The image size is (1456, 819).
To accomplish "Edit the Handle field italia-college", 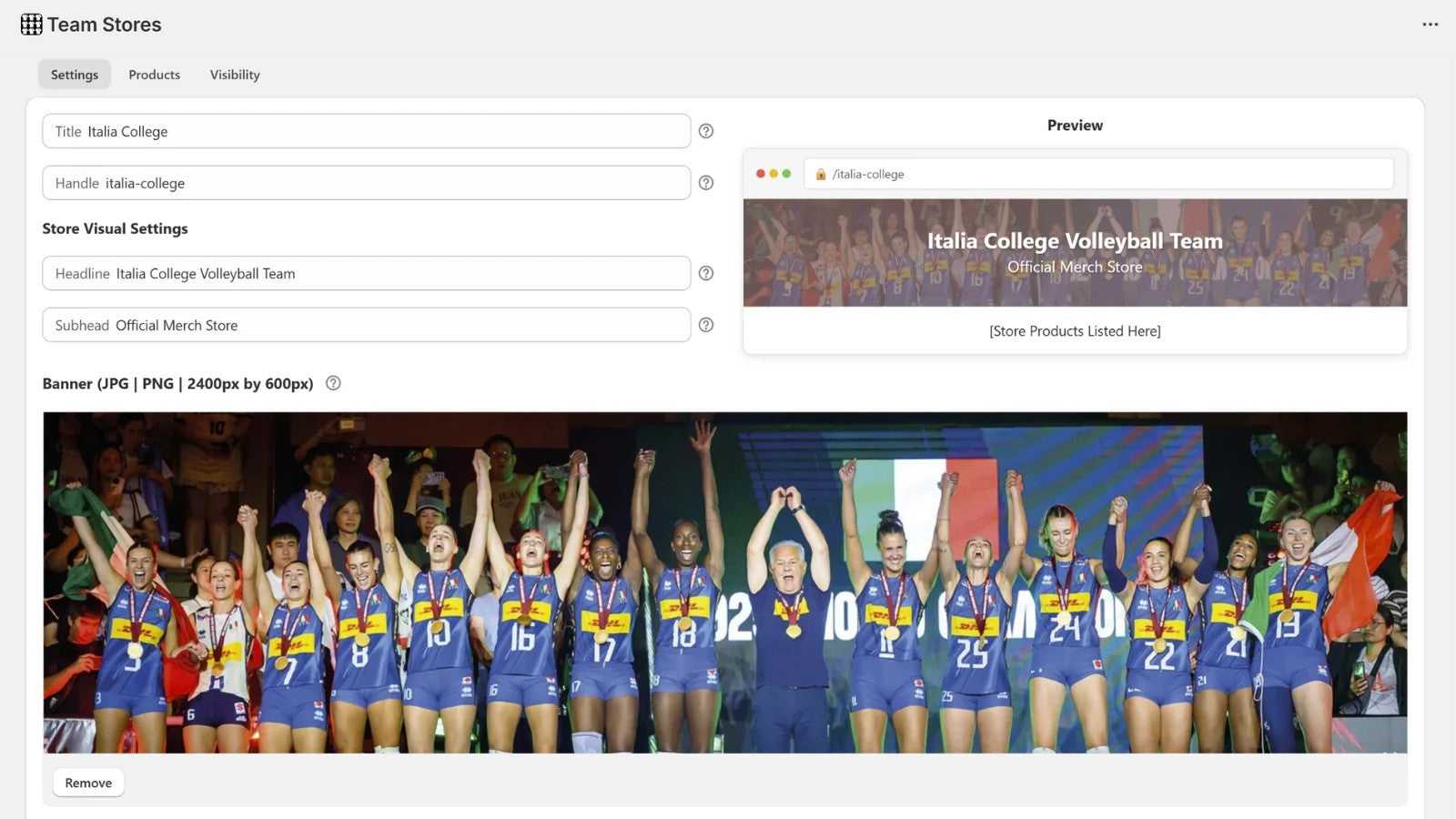I will click(x=367, y=183).
